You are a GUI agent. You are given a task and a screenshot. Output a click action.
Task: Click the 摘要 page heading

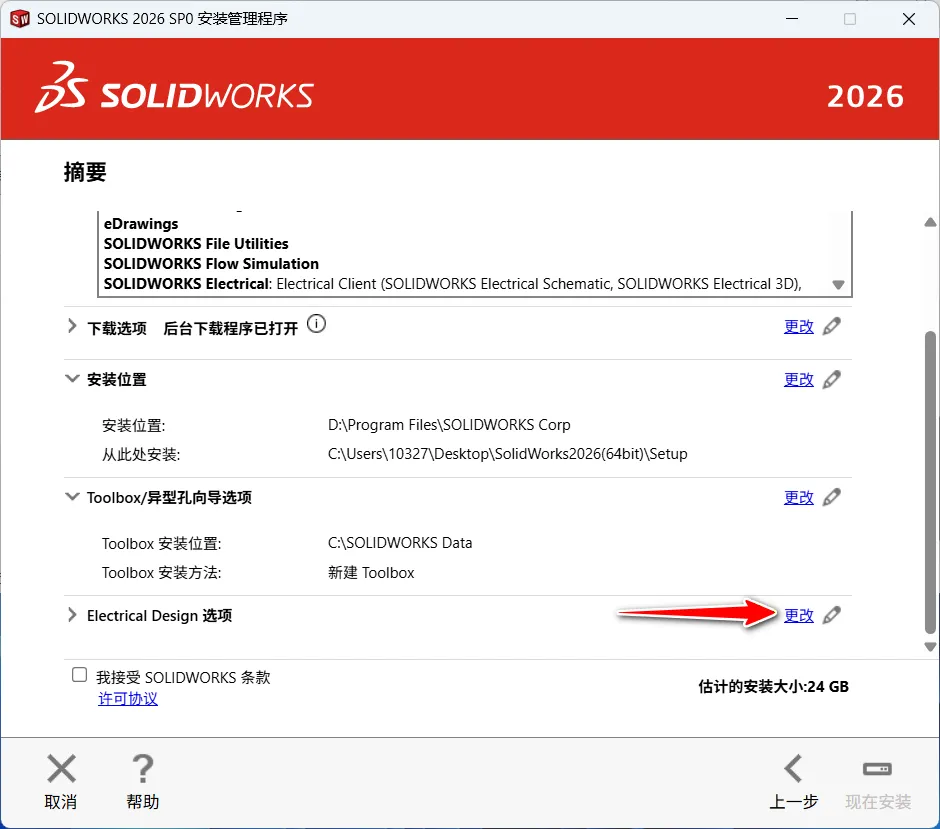85,173
